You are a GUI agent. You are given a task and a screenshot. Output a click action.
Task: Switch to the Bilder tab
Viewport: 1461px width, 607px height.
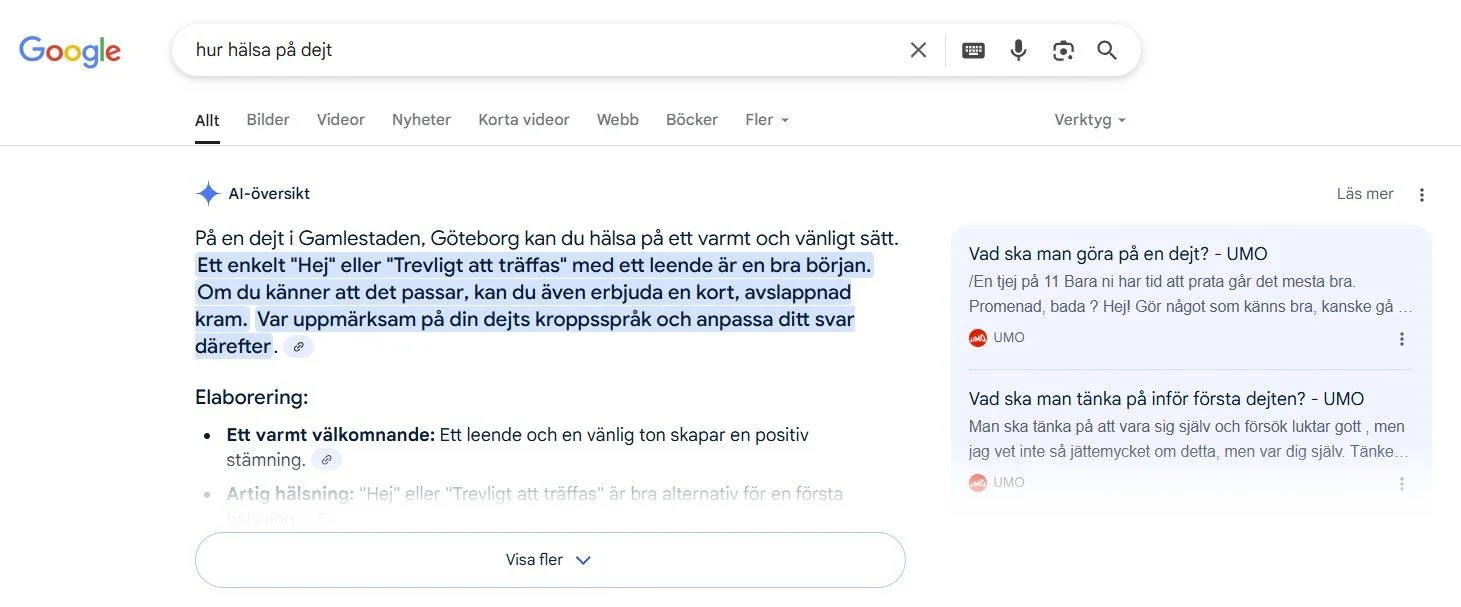point(268,119)
